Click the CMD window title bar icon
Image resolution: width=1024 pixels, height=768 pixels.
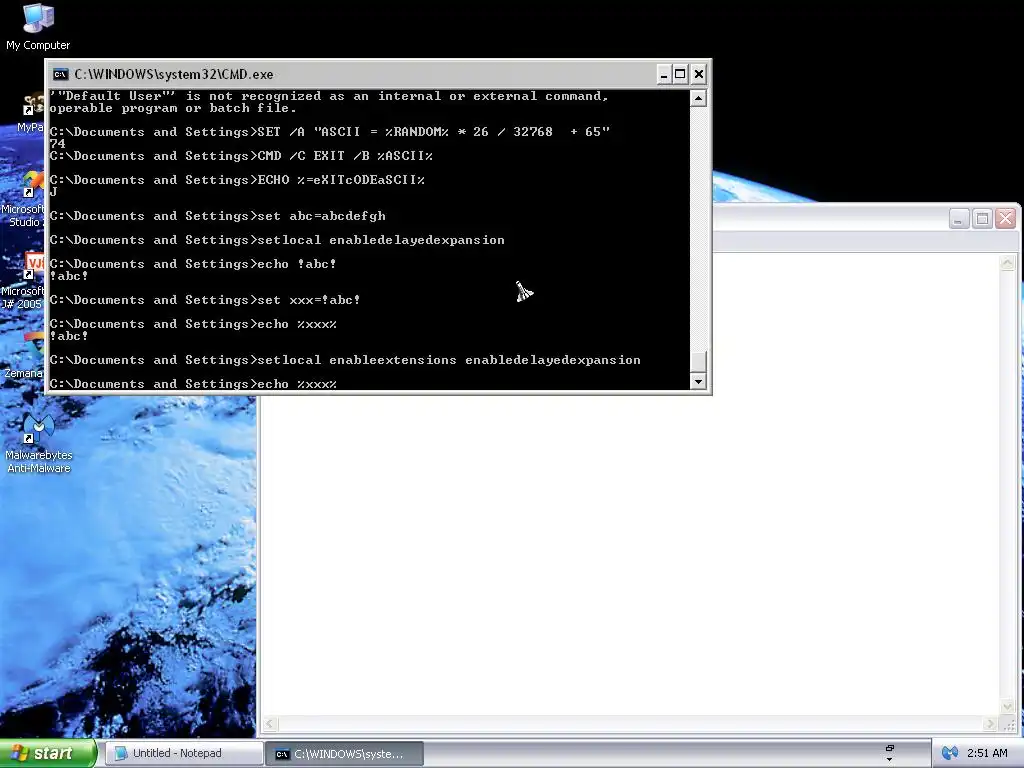click(x=61, y=74)
